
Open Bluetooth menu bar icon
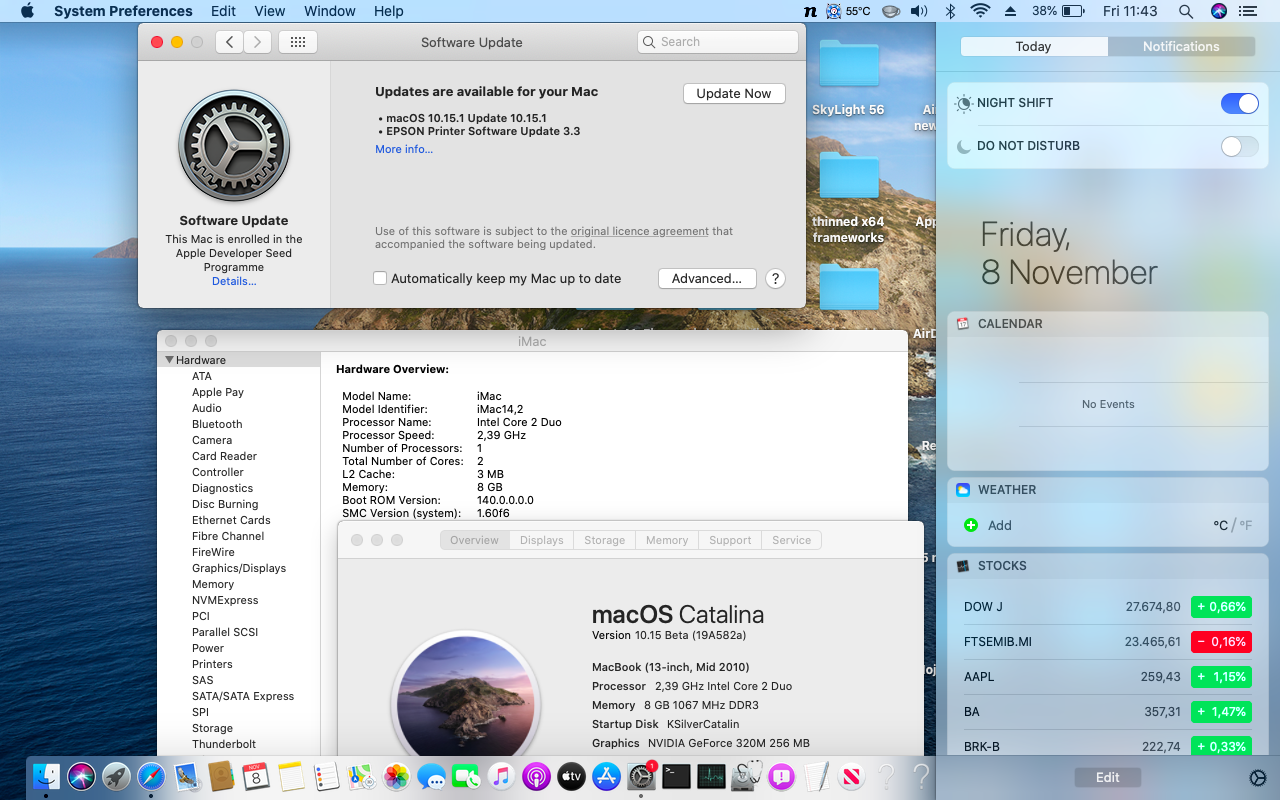coord(951,11)
